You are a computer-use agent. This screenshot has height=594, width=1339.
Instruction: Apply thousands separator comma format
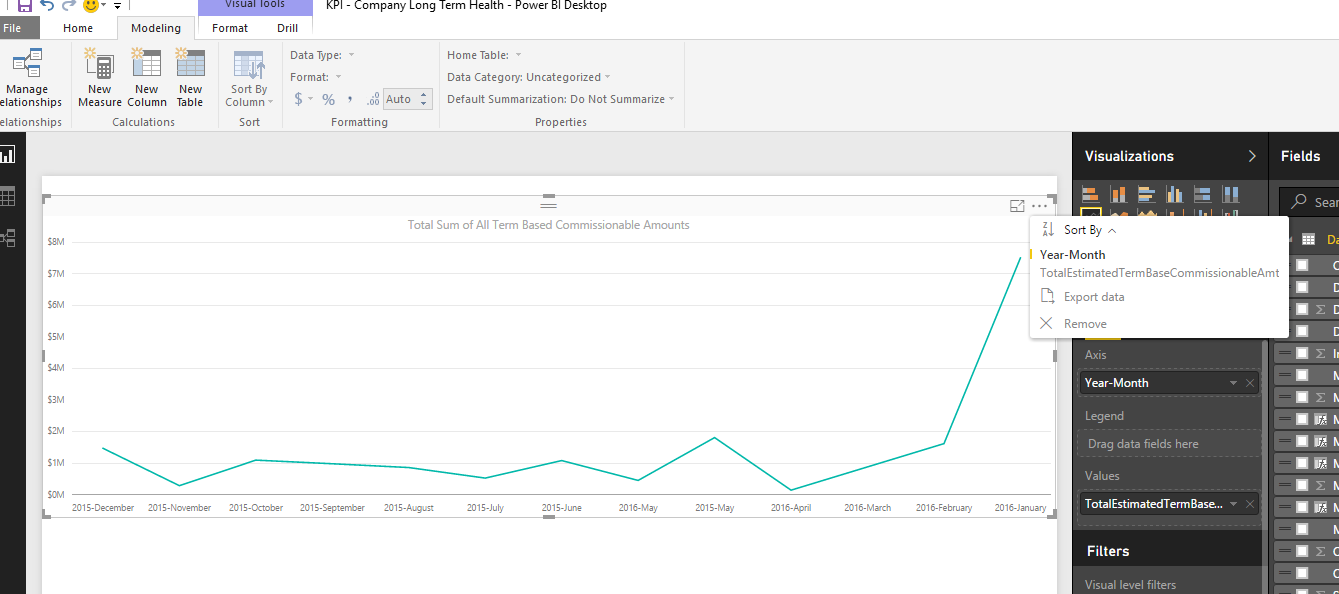[x=349, y=99]
